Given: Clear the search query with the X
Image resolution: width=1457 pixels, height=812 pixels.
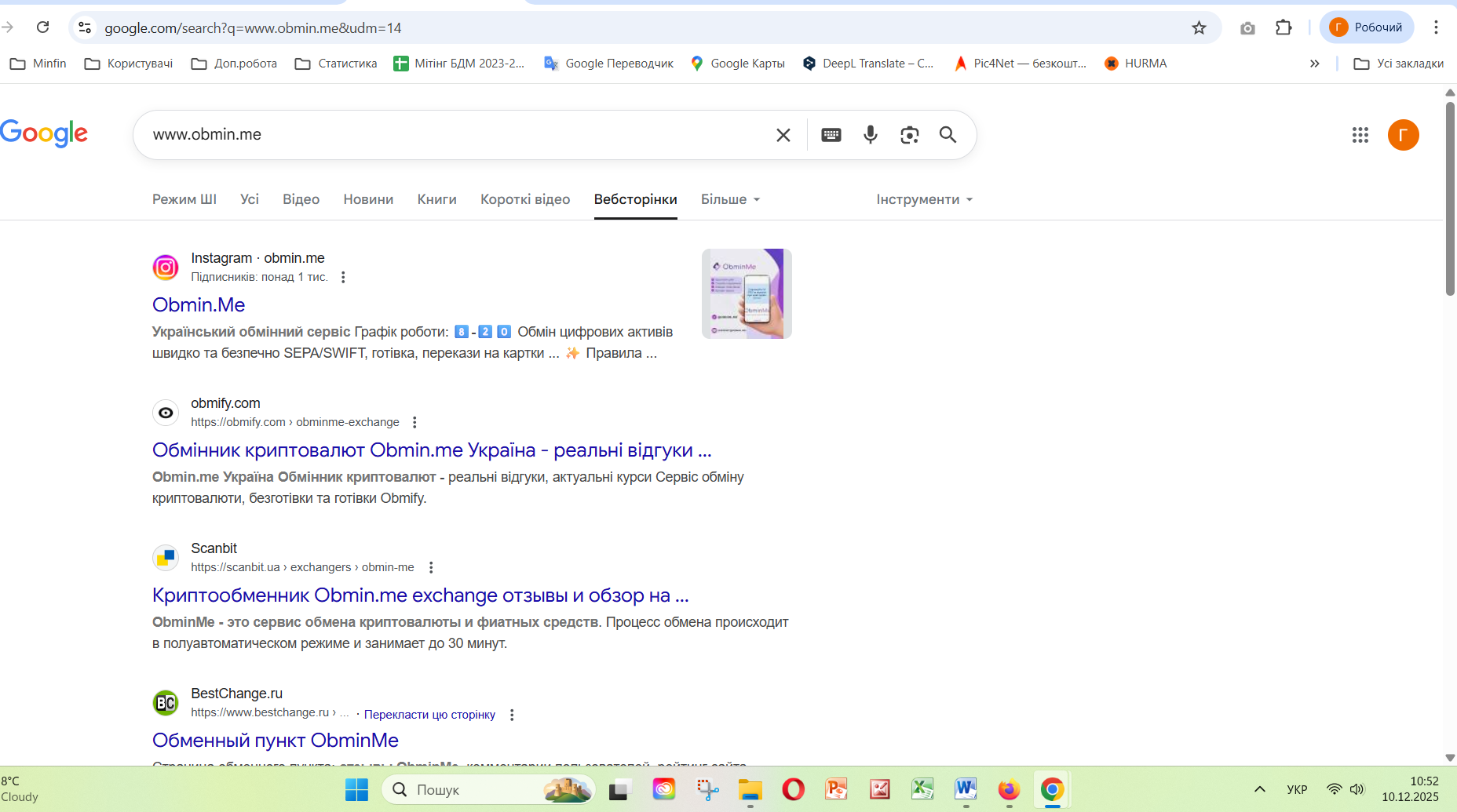Looking at the screenshot, I should 783,135.
